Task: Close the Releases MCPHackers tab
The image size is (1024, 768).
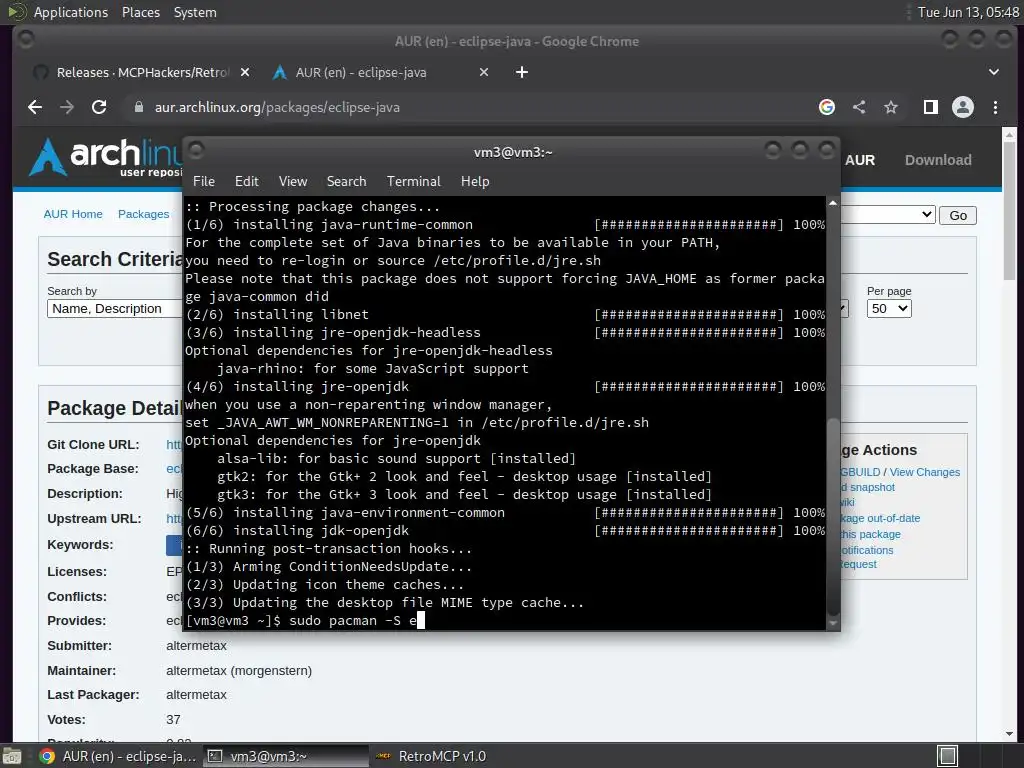Action: click(x=245, y=72)
